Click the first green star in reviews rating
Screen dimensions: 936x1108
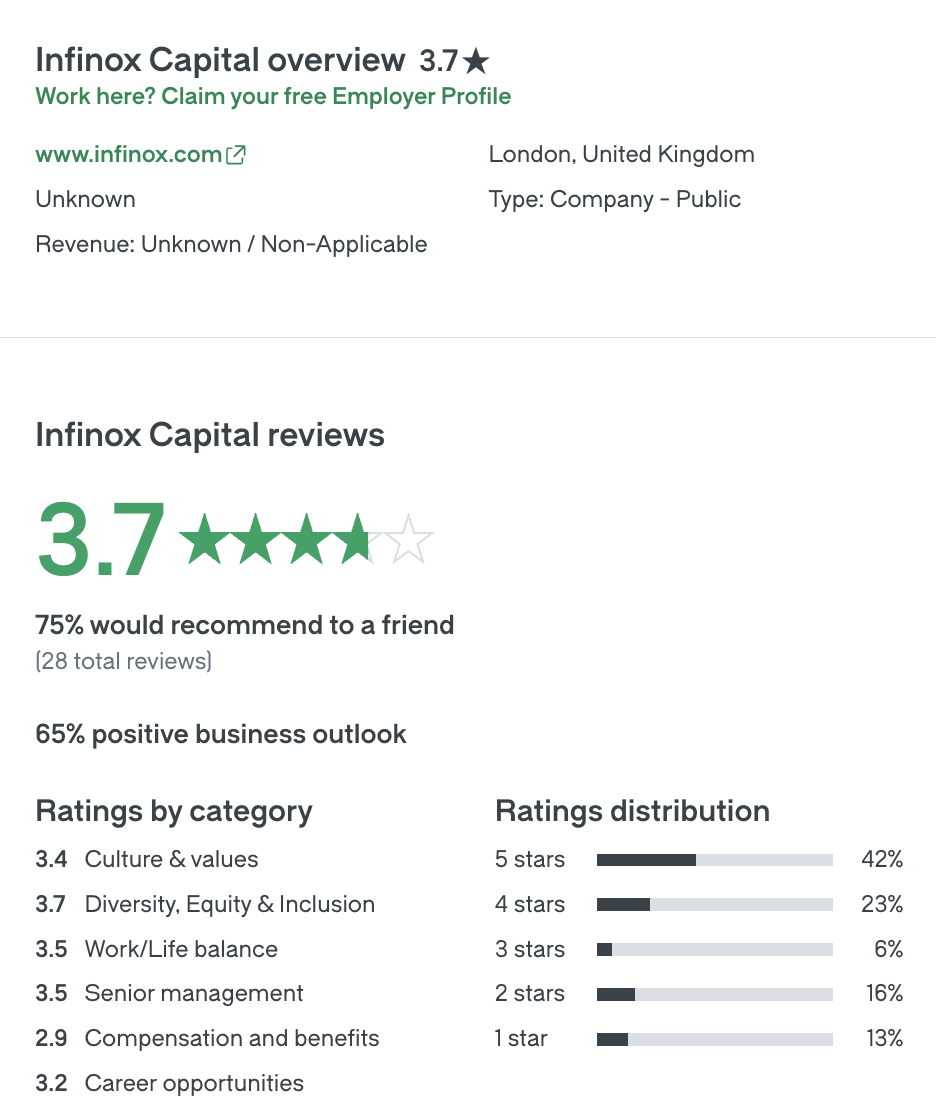204,539
